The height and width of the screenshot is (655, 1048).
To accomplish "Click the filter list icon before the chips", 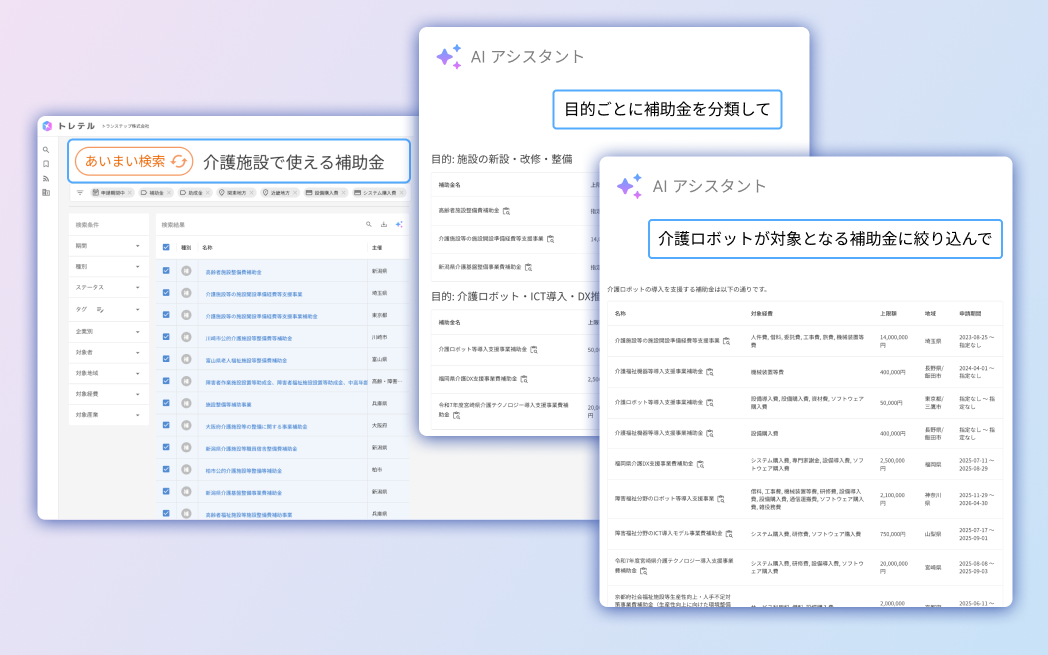I will click(80, 192).
